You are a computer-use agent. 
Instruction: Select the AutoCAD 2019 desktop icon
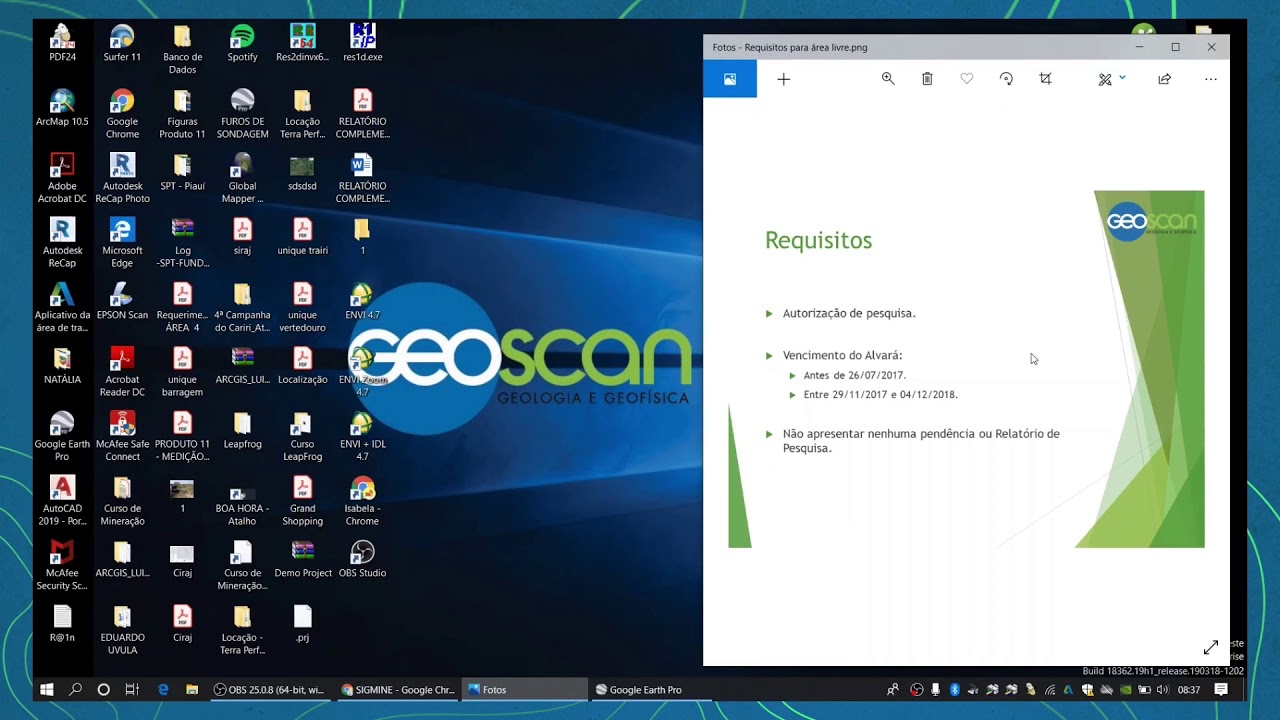(62, 501)
